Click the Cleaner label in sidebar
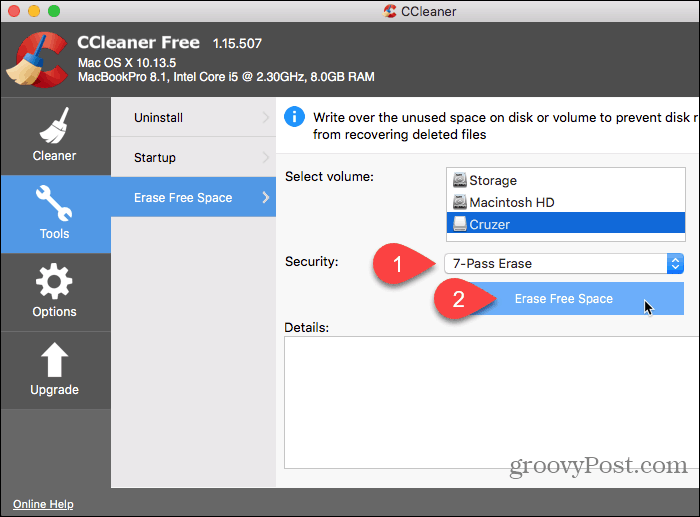 tap(54, 156)
